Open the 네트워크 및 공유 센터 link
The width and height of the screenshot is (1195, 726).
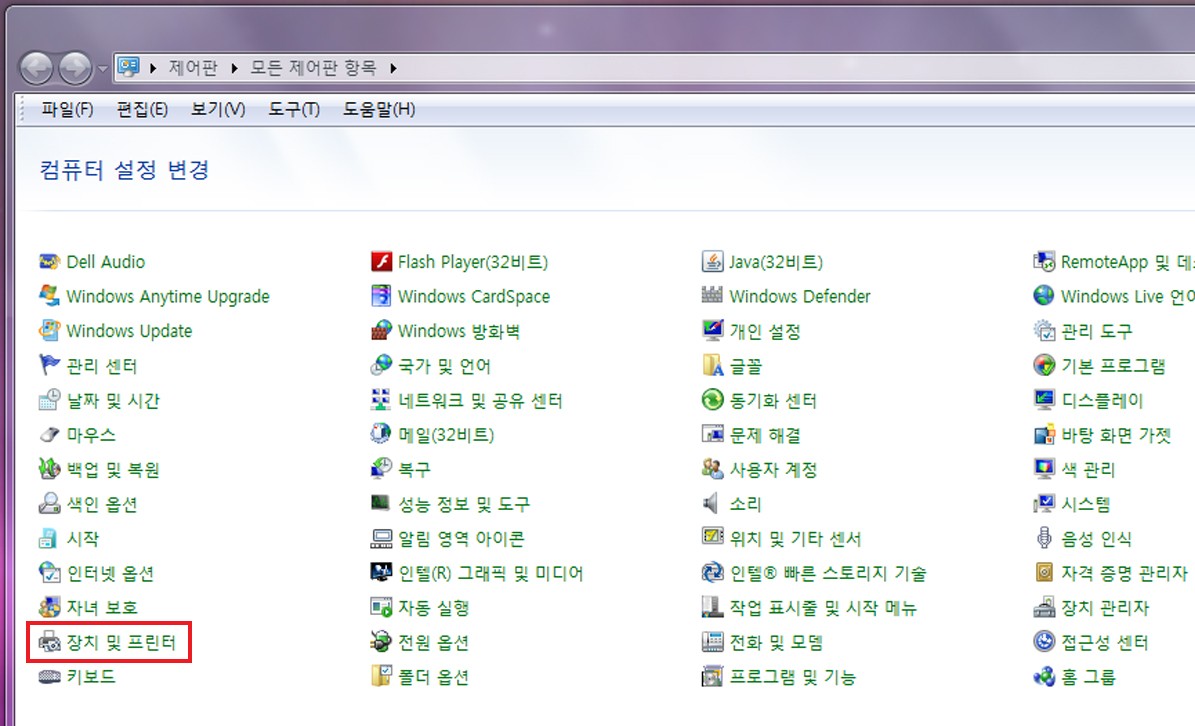pyautogui.click(x=480, y=401)
